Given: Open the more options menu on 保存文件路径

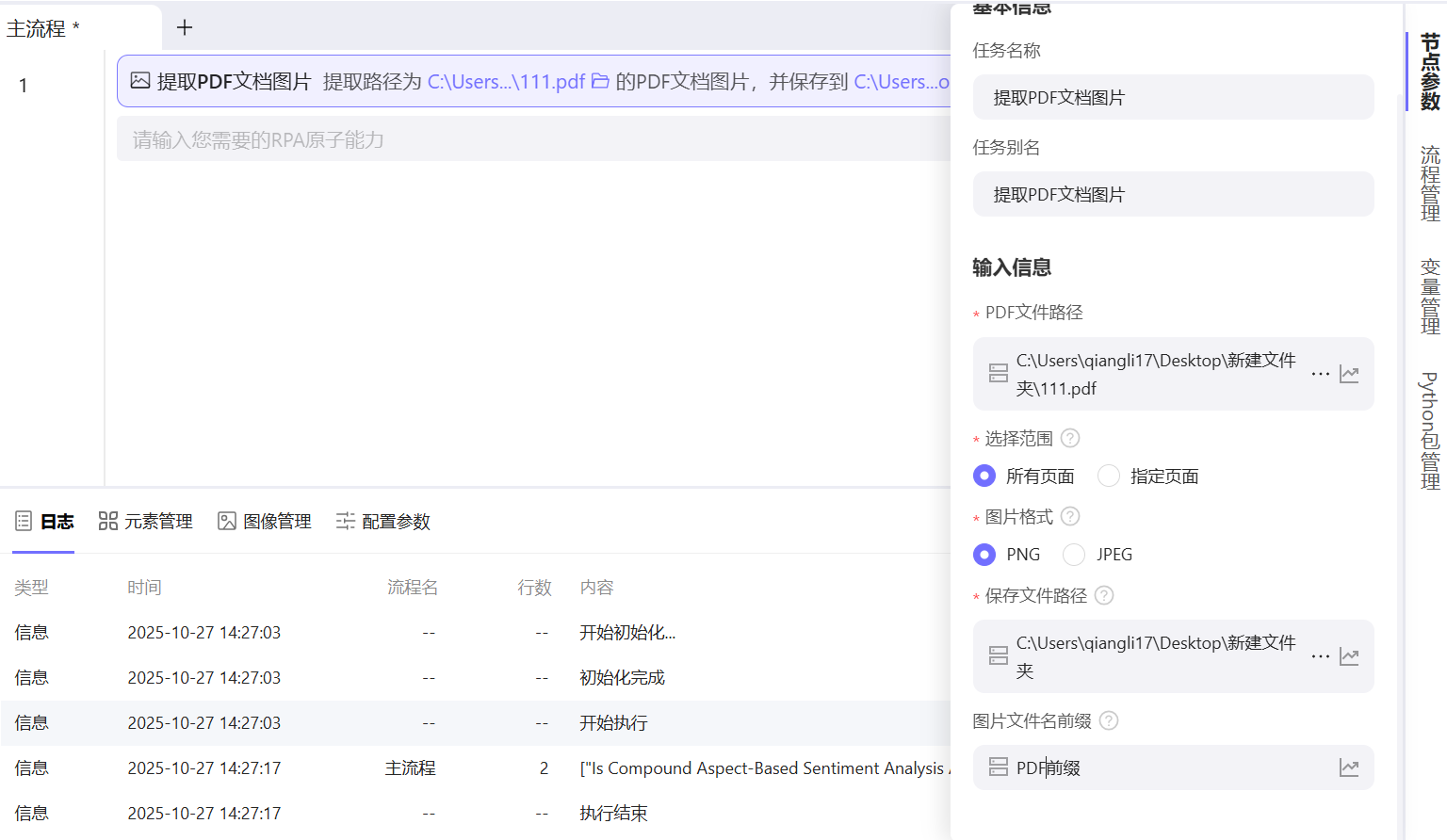Looking at the screenshot, I should 1321,656.
